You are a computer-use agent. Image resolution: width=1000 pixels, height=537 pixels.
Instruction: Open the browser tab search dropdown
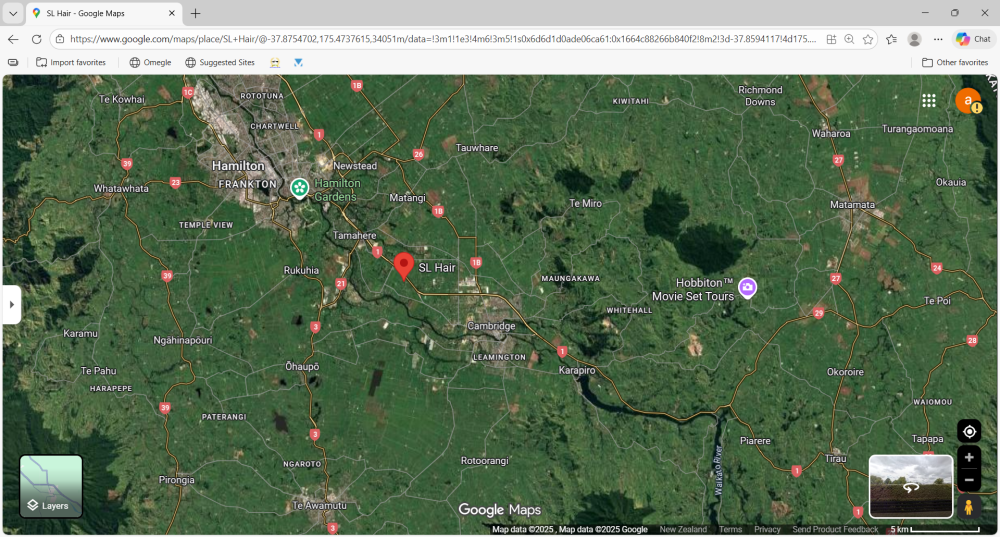point(12,13)
